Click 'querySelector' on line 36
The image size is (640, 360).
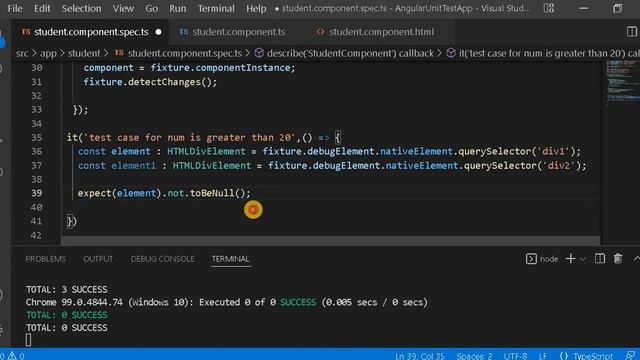coord(494,151)
